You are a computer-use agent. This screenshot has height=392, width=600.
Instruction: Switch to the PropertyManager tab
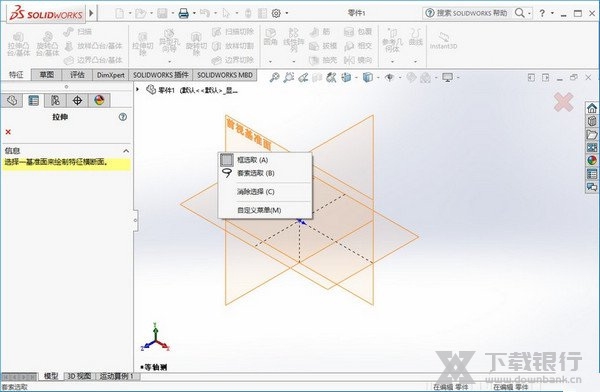click(x=34, y=101)
